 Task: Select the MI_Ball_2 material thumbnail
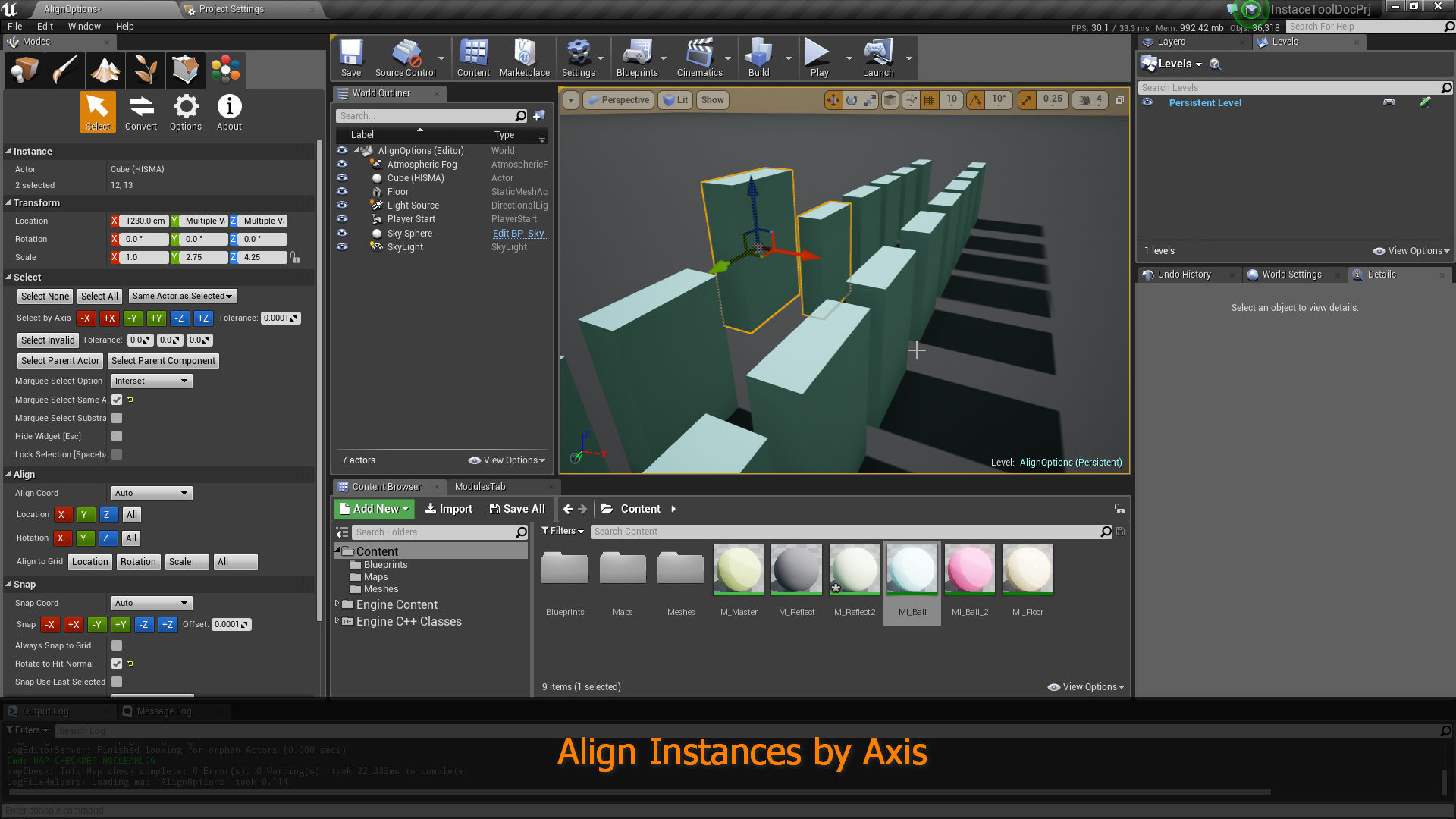[x=969, y=569]
